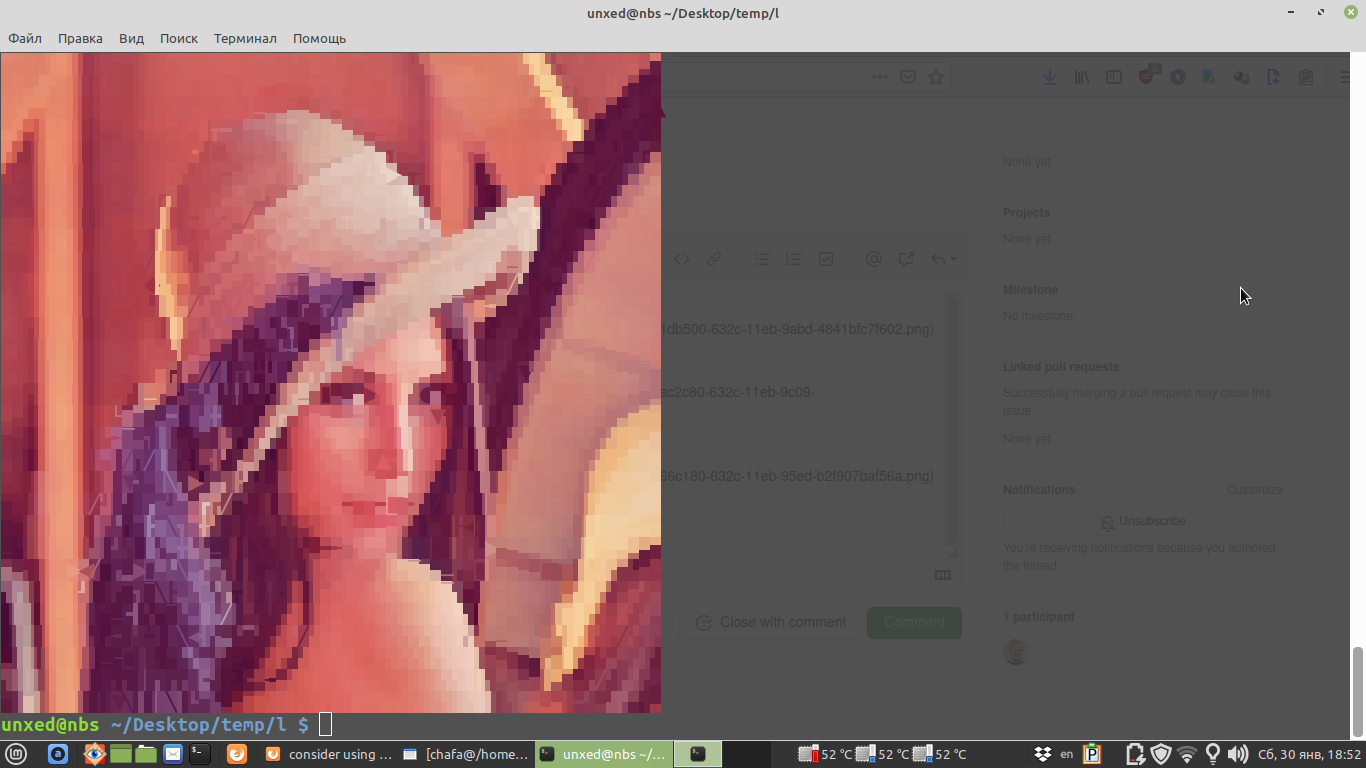1366x768 pixels.
Task: Open the security shield tray icon
Action: pyautogui.click(x=1161, y=754)
